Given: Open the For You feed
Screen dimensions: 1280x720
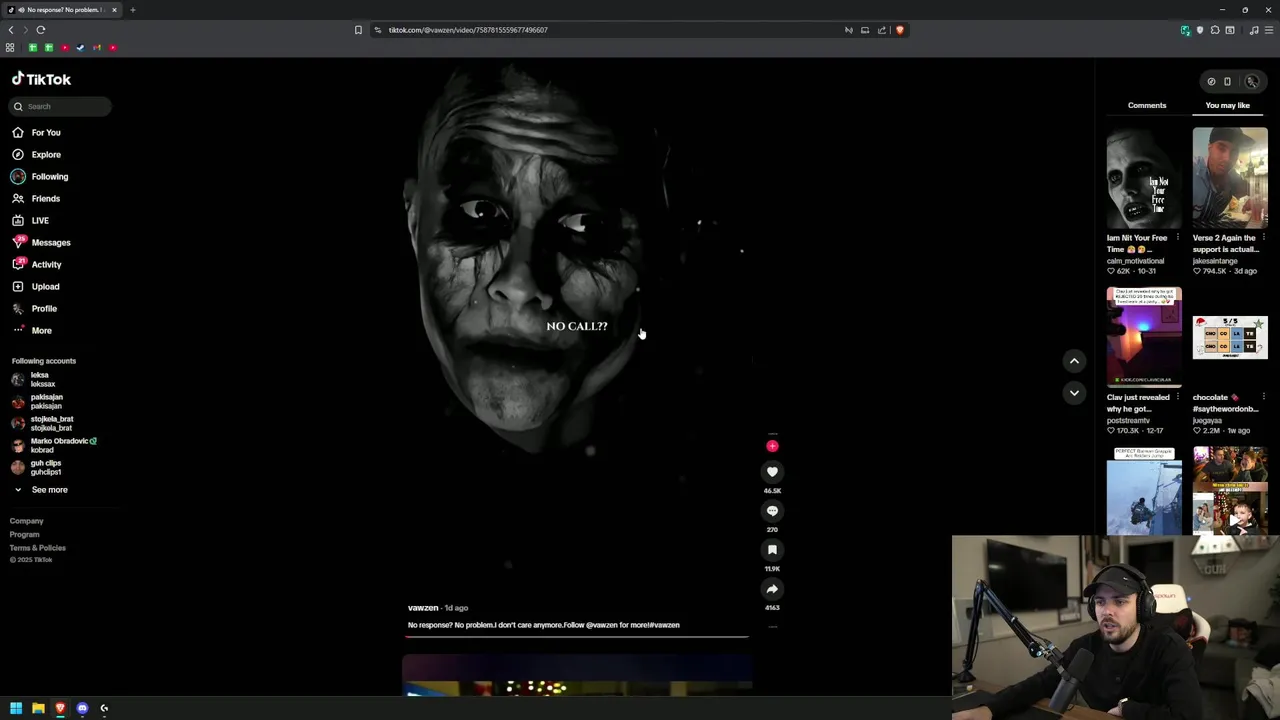Looking at the screenshot, I should coord(36,132).
